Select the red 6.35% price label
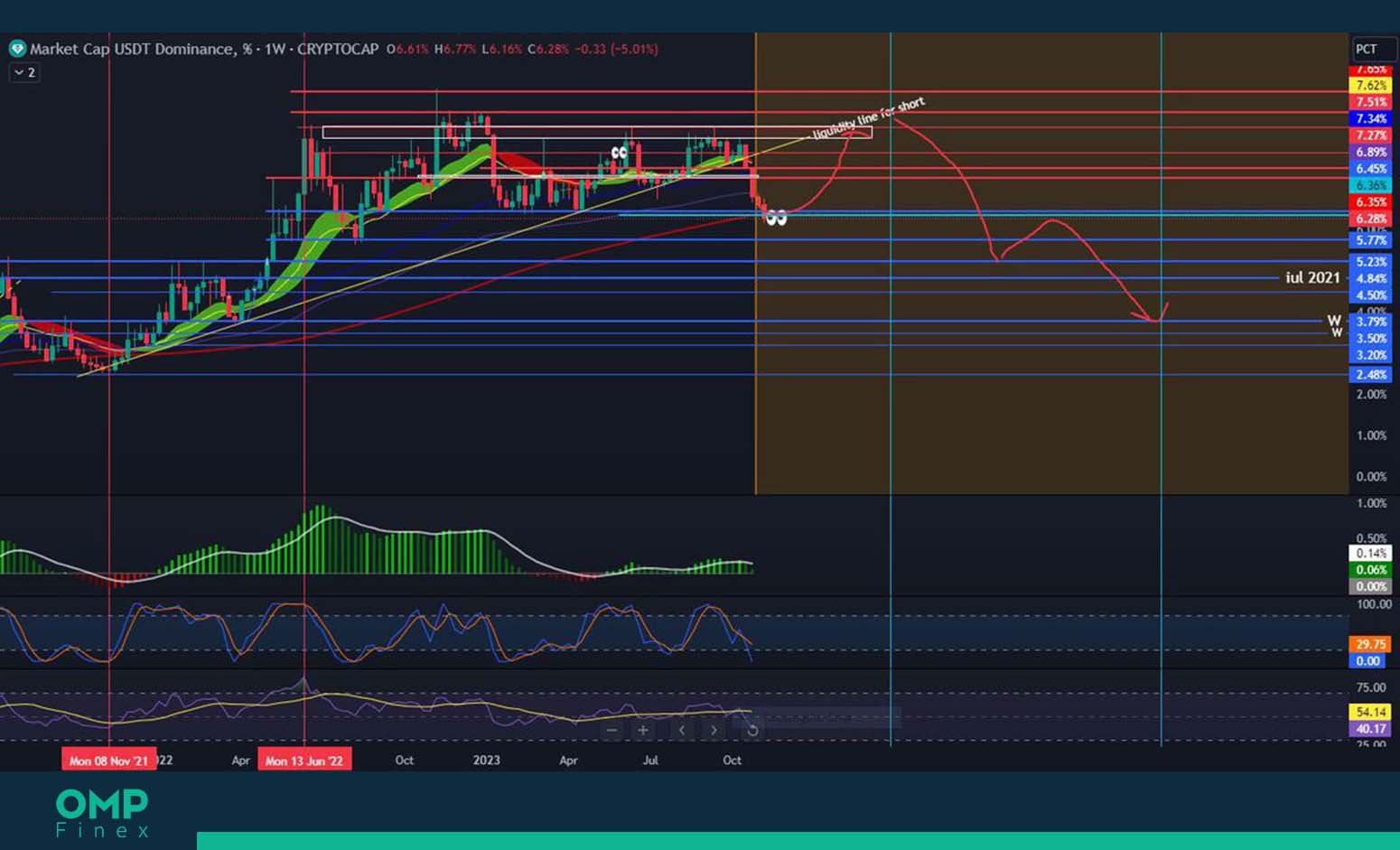The width and height of the screenshot is (1400, 850). tap(1371, 202)
